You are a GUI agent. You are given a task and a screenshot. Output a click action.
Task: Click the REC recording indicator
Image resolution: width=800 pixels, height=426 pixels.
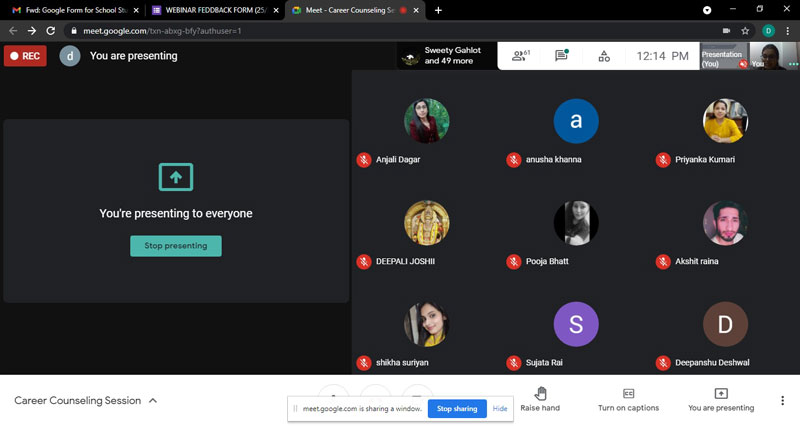pyautogui.click(x=25, y=56)
